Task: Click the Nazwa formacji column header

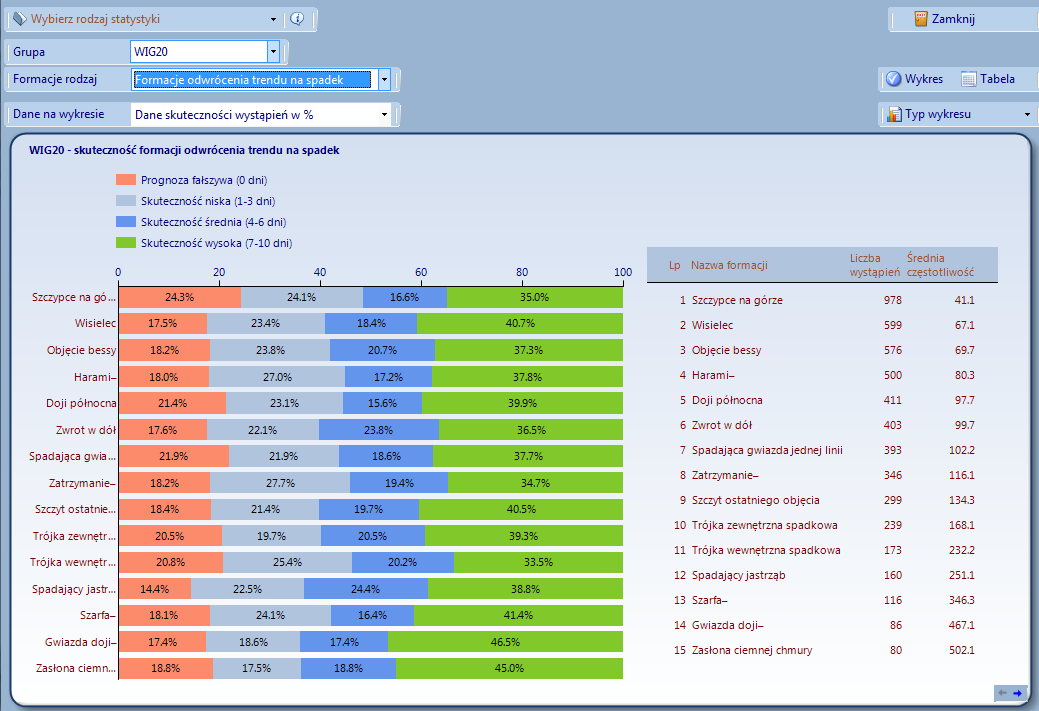Action: 729,265
